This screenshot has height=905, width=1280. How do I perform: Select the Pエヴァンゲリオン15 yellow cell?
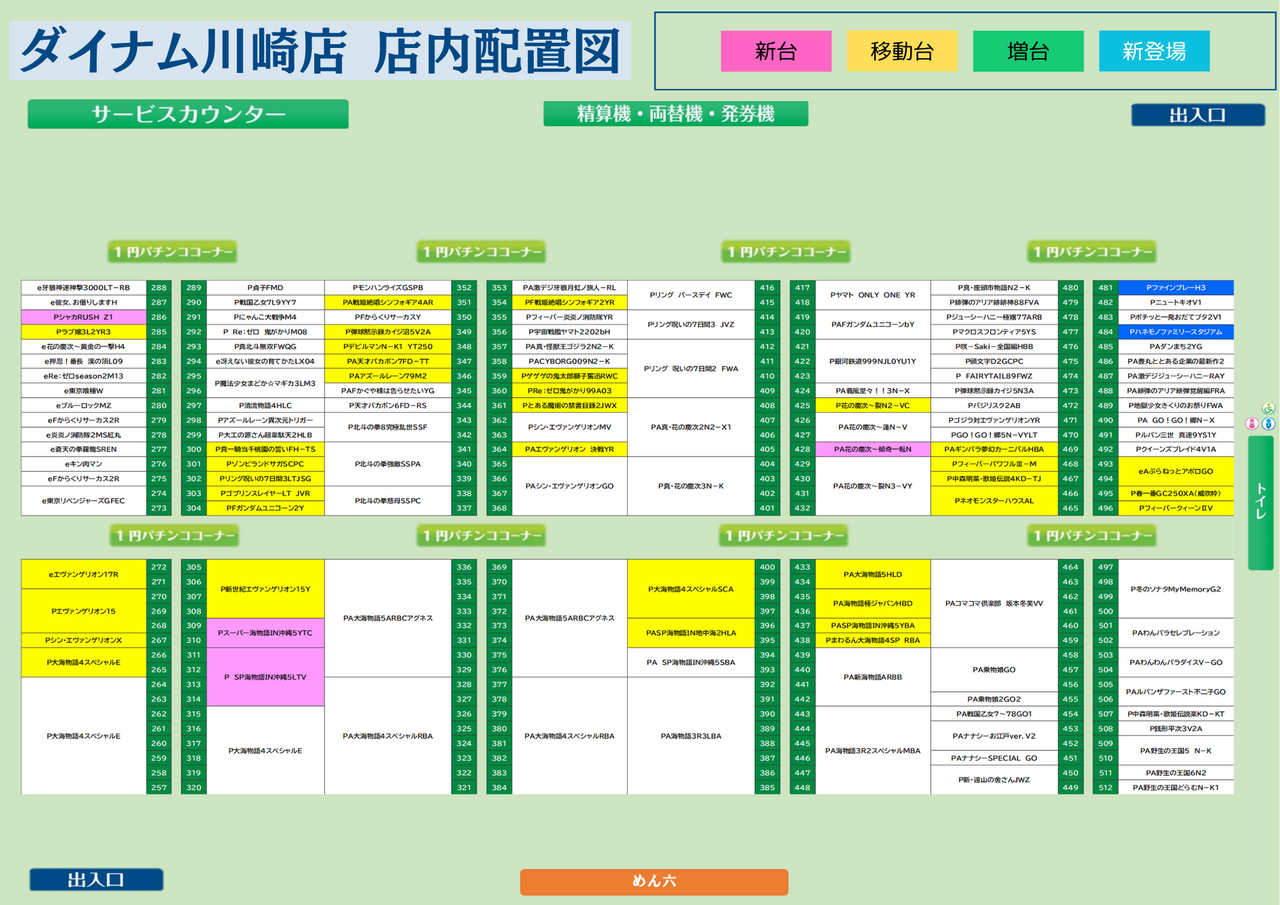[x=84, y=611]
